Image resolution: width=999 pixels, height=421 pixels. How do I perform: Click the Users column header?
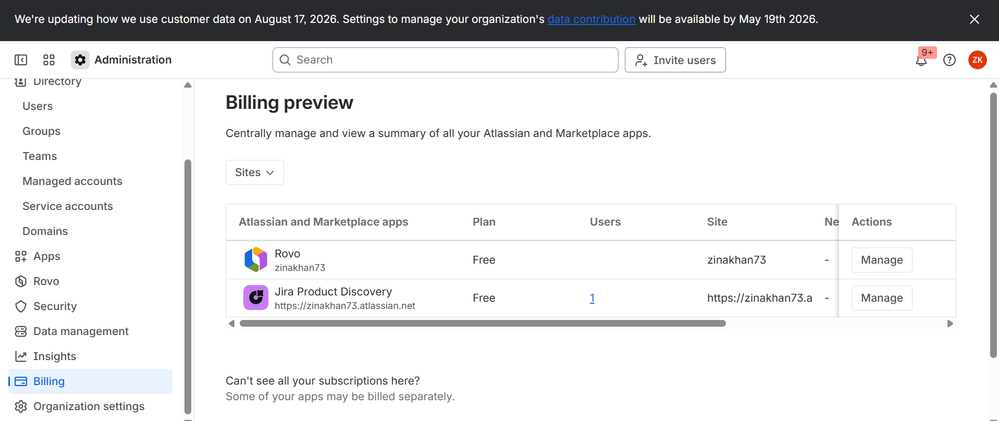click(x=605, y=222)
